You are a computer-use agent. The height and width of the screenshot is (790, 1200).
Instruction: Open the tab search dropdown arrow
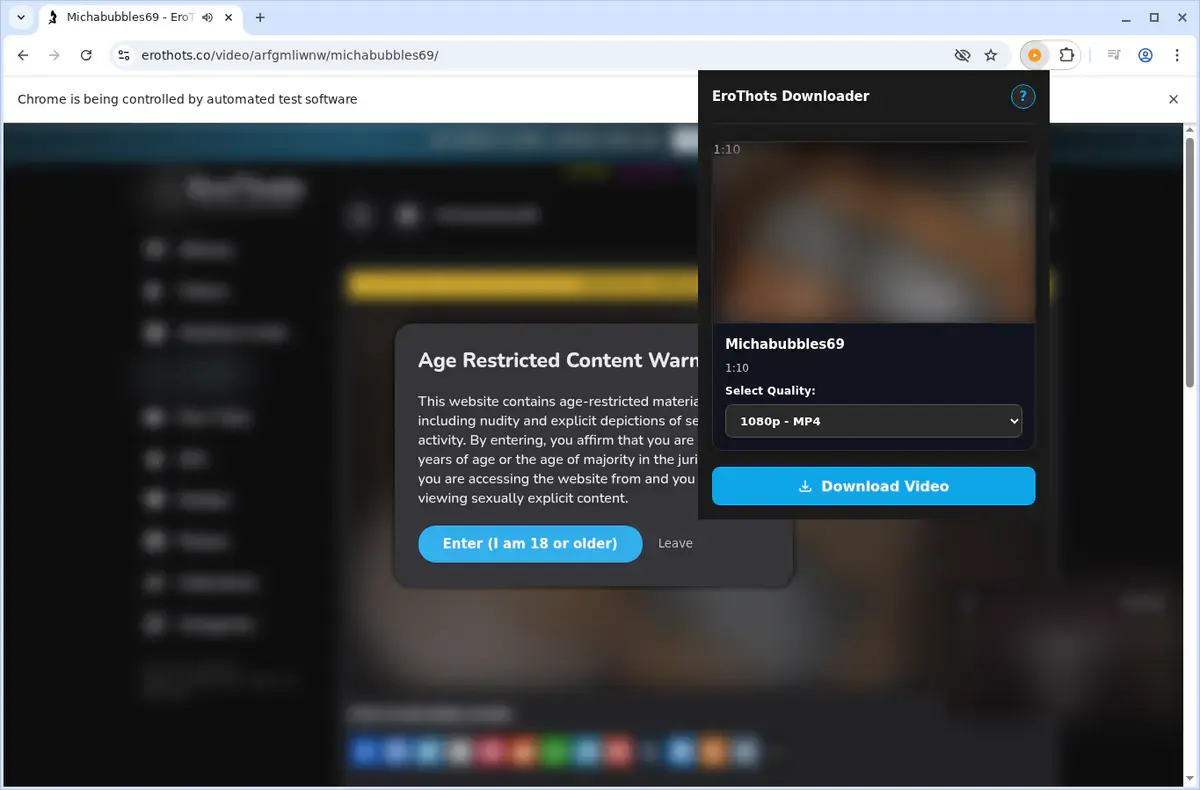pyautogui.click(x=20, y=17)
